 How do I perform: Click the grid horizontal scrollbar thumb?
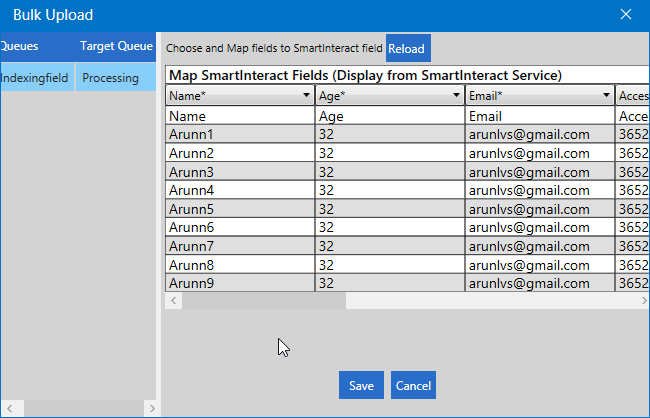(262, 300)
